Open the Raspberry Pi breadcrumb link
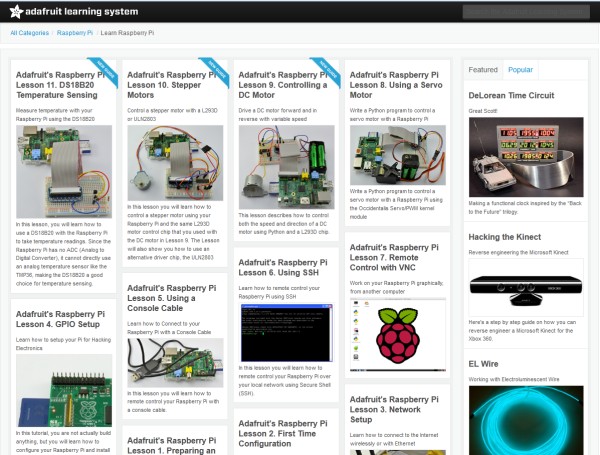 coord(75,33)
